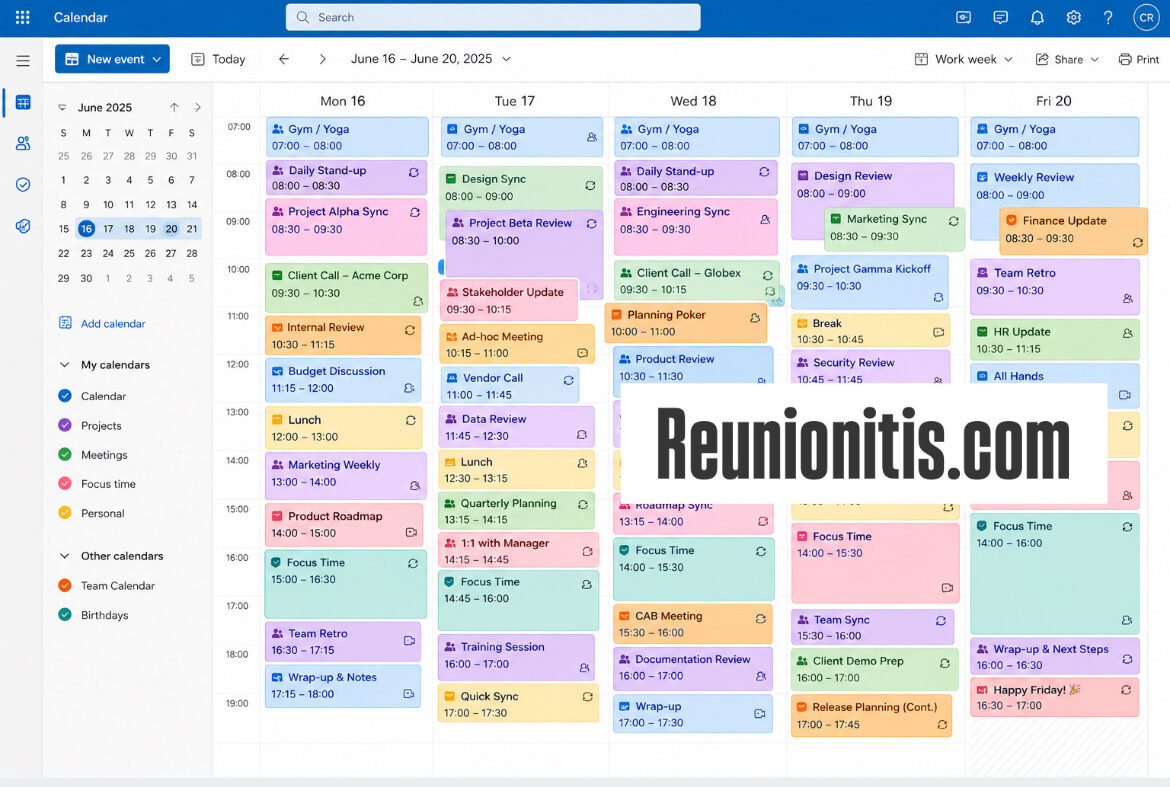The width and height of the screenshot is (1170, 787).
Task: Click the Search input field
Action: 492,17
